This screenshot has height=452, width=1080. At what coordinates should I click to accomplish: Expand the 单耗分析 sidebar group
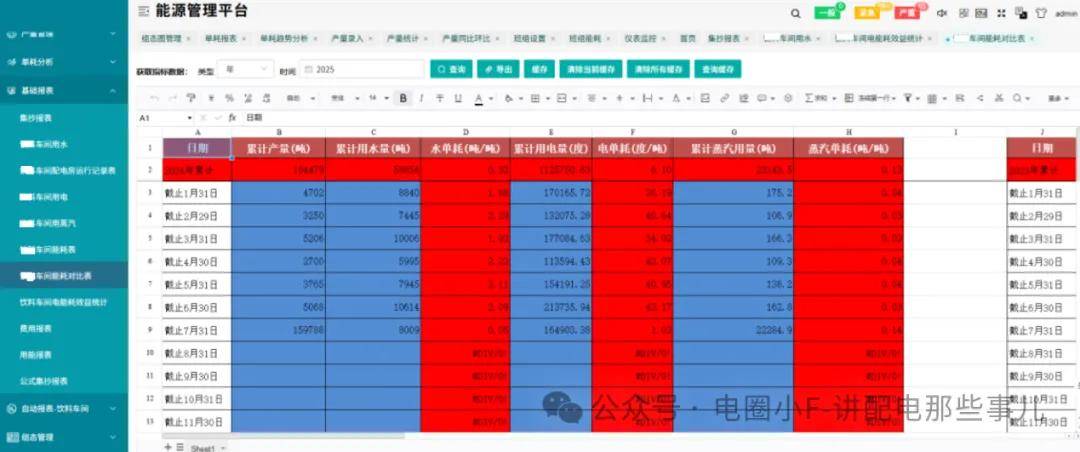63,62
